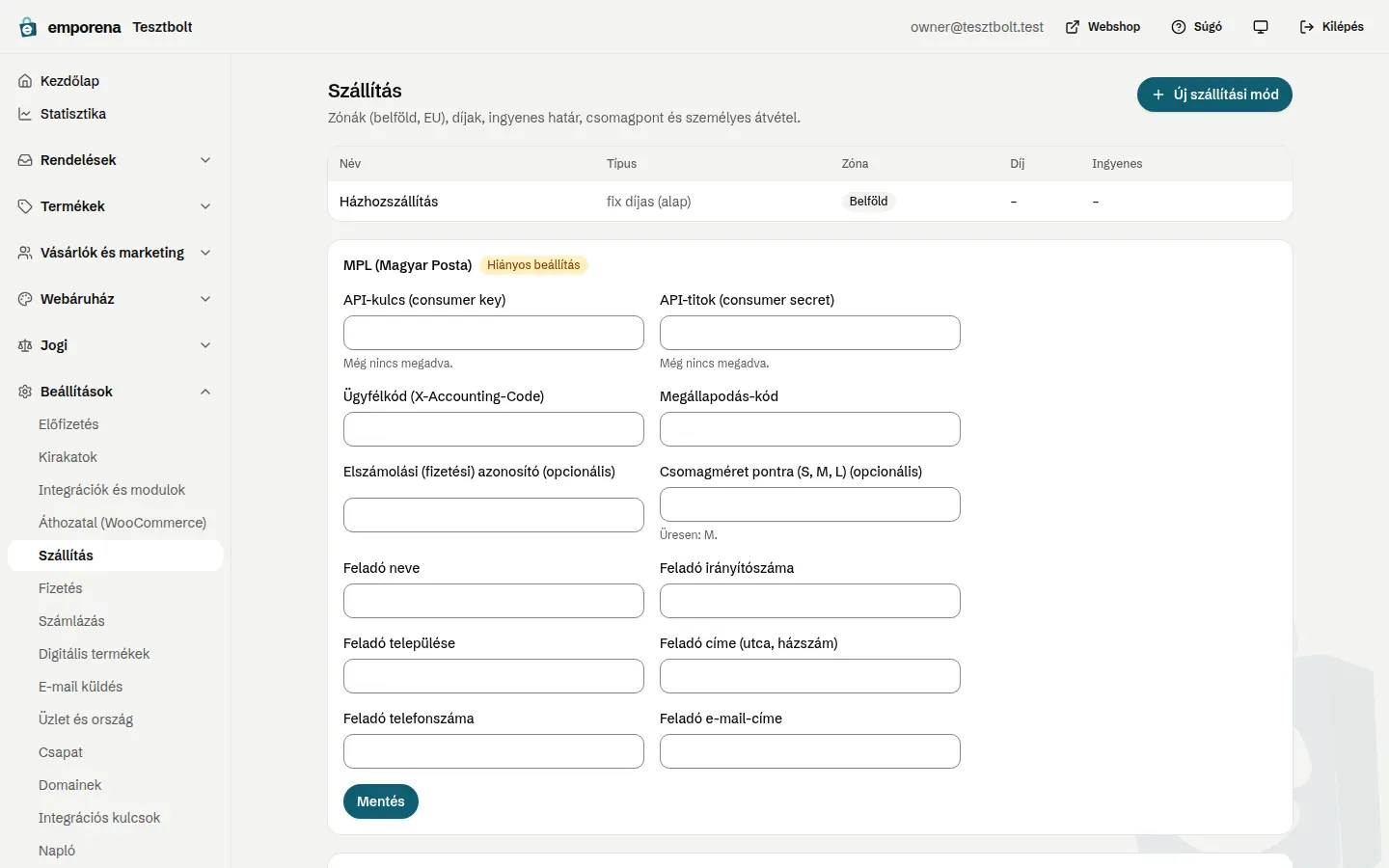Click the Feladó neve input field
The image size is (1389, 868).
(x=494, y=601)
